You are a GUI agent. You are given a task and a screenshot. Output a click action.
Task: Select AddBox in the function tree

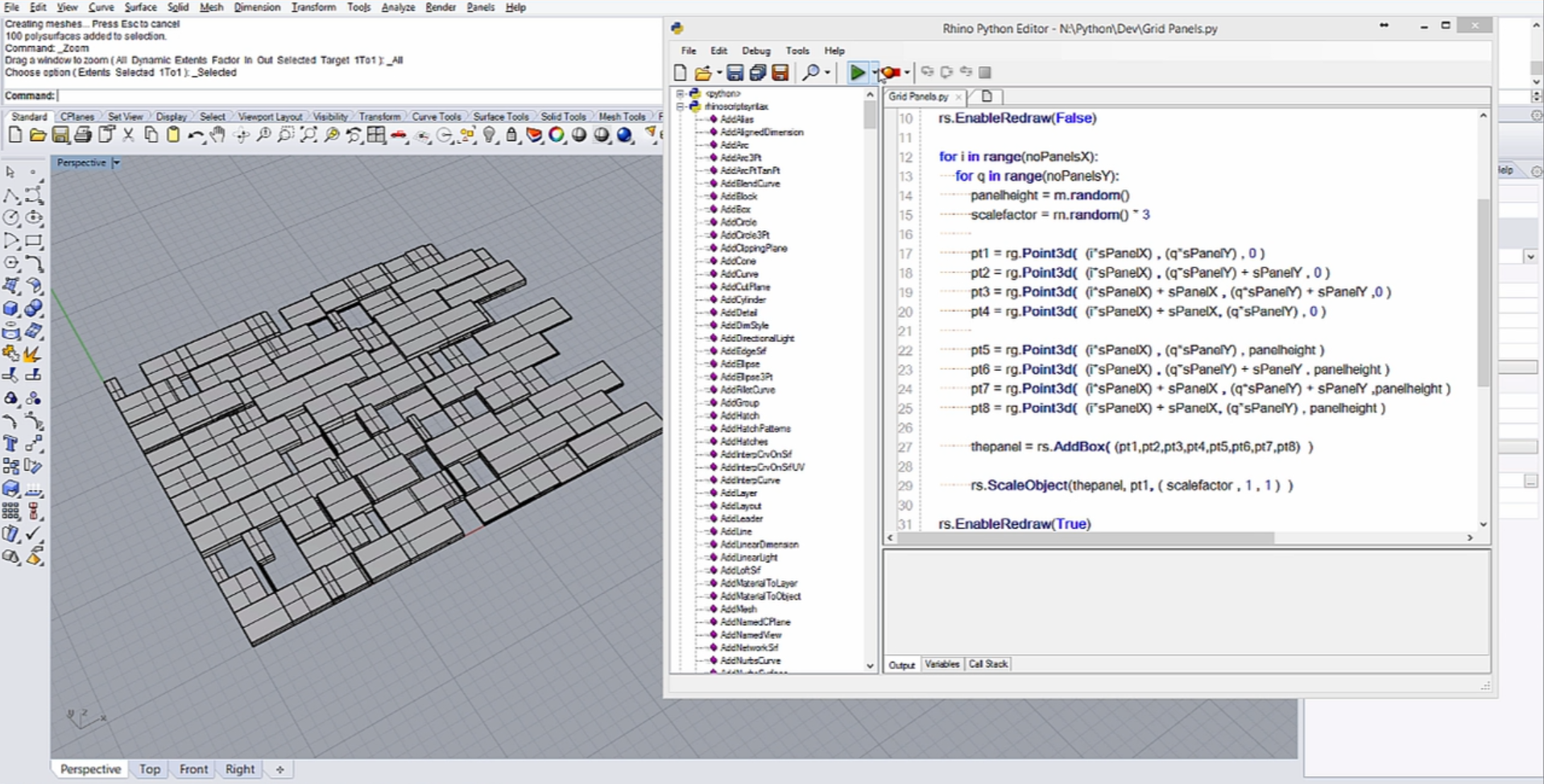(735, 209)
